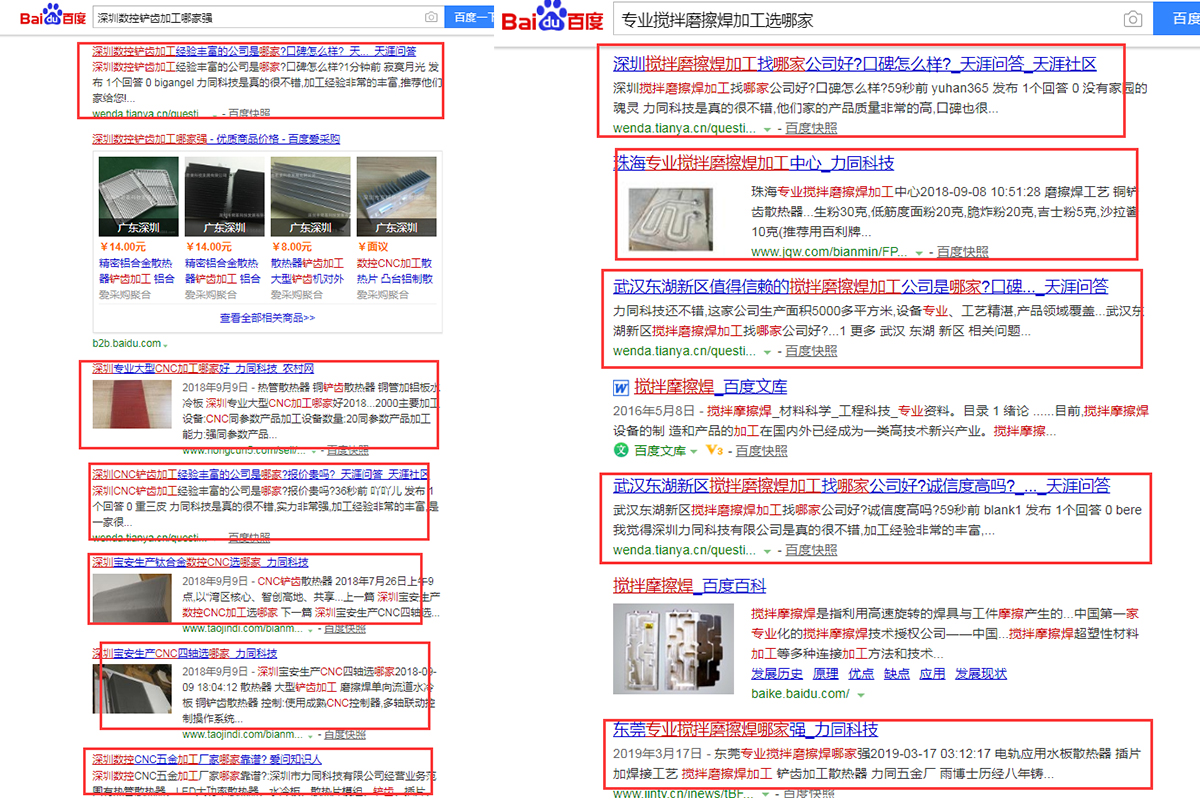This screenshot has width=1200, height=805.
Task: Open camera image search in 专业搅拌磨擦焊加工选哪家 box
Action: pyautogui.click(x=1132, y=19)
